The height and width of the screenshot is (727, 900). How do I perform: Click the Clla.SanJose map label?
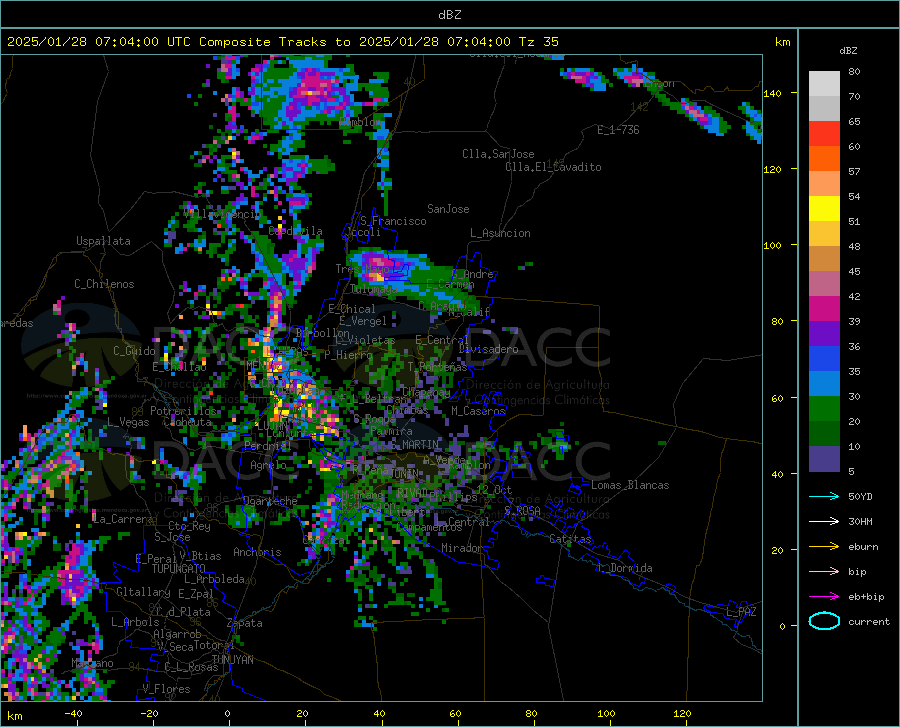point(498,154)
